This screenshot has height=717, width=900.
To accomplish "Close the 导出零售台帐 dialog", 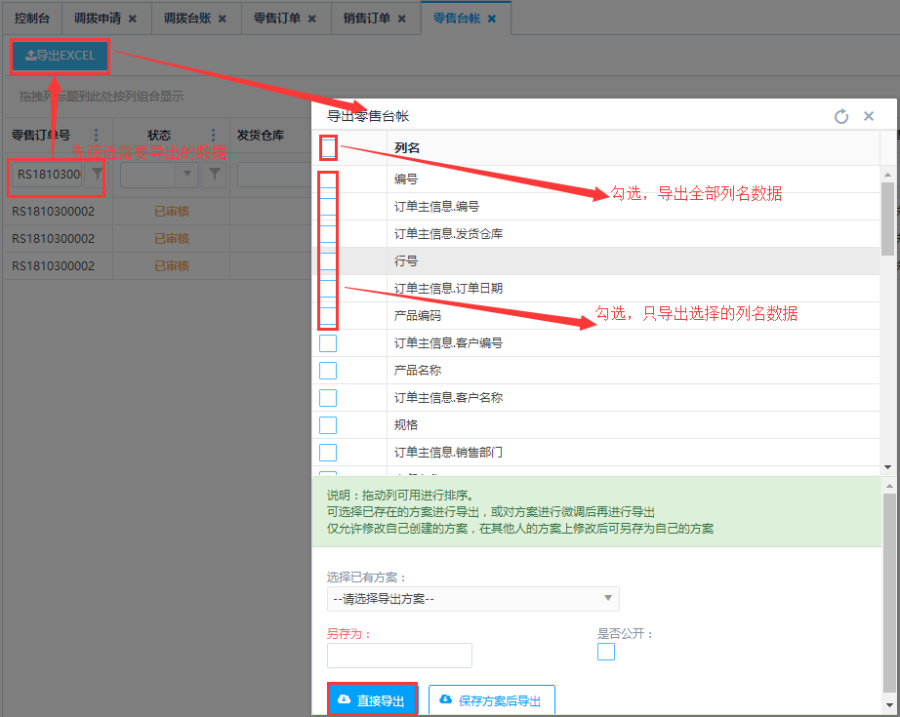I will [869, 117].
